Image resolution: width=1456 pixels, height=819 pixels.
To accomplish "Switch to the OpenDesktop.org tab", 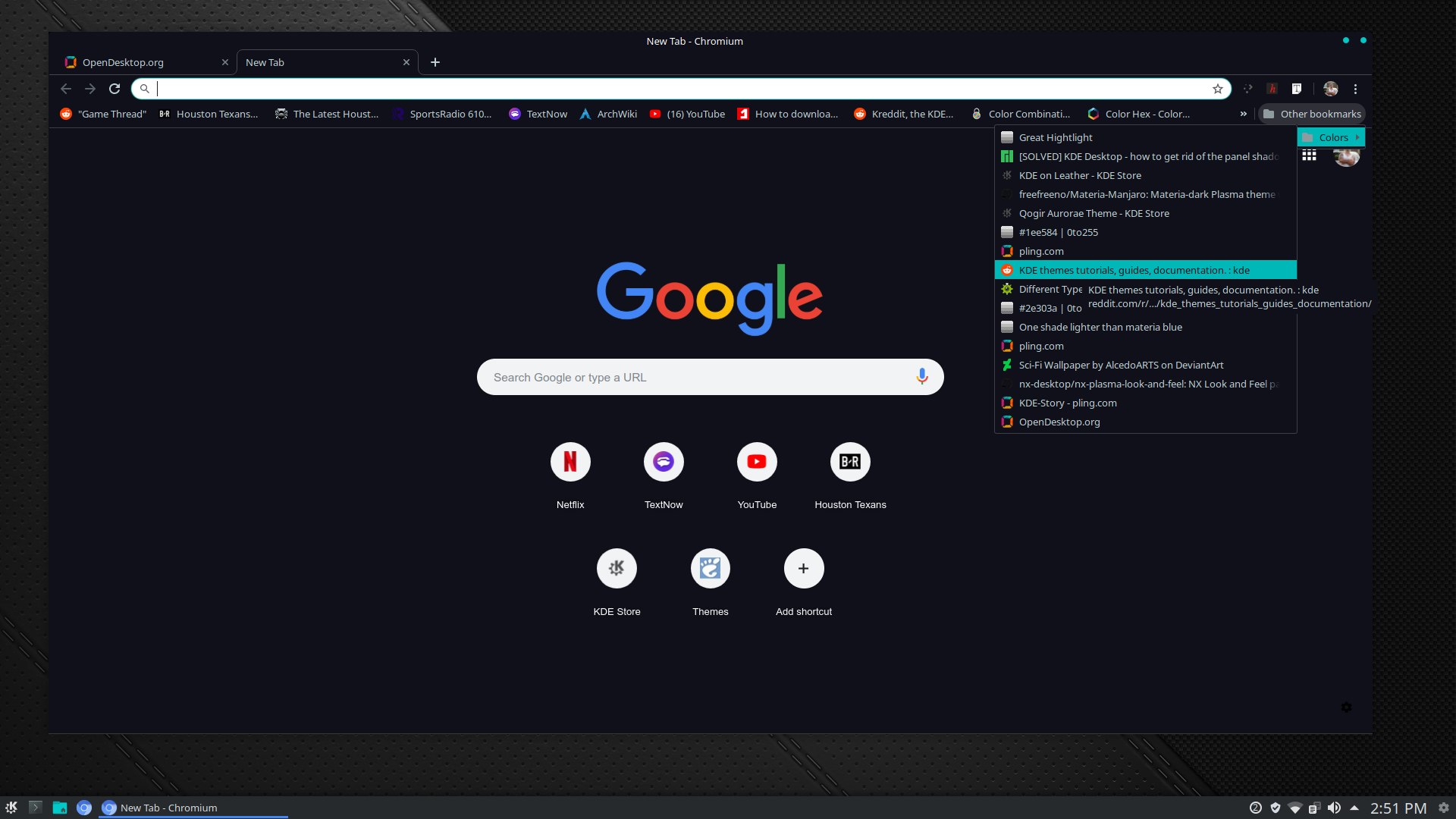I will tap(144, 62).
